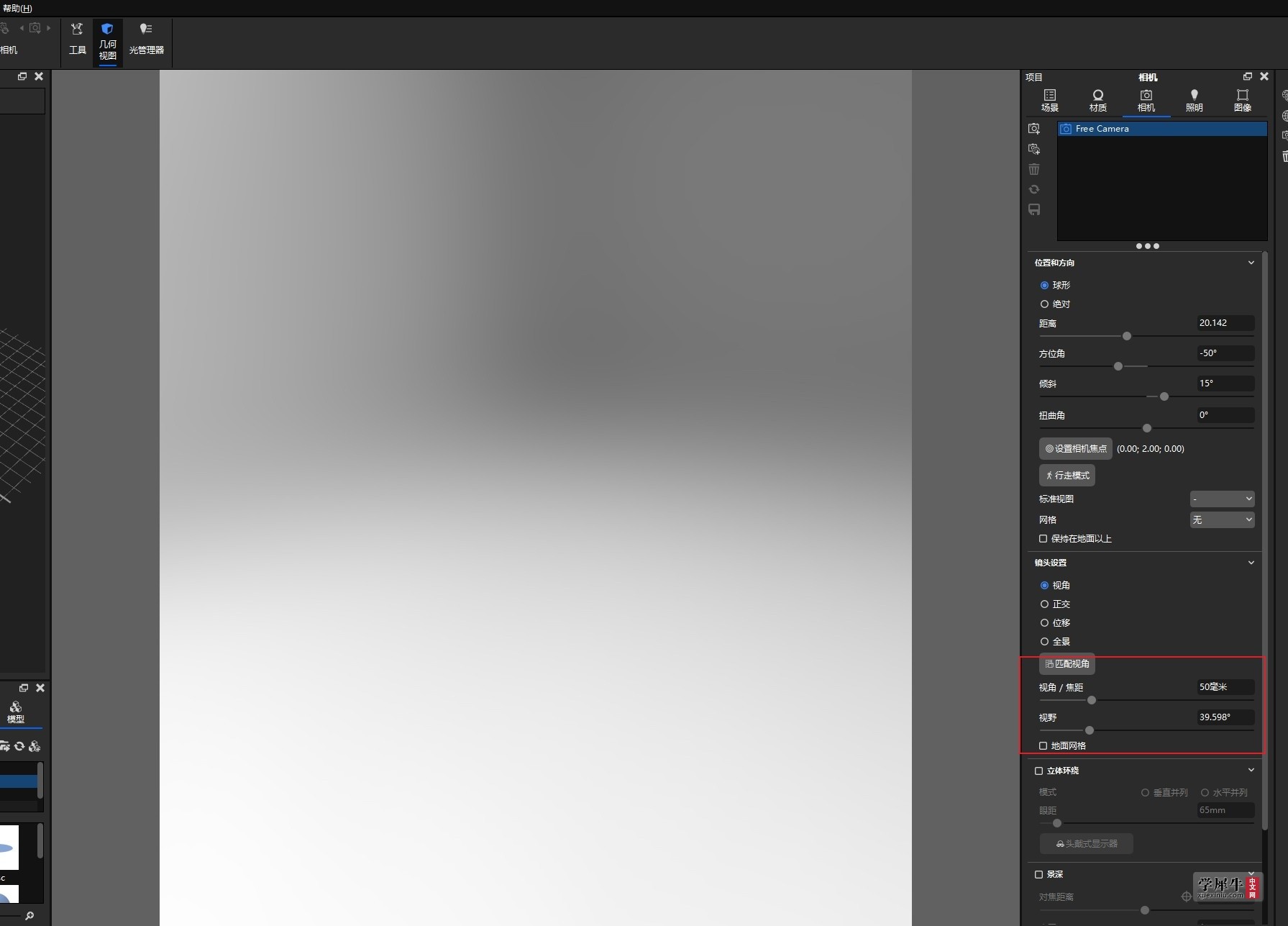Select the 全景 panorama radio button
The height and width of the screenshot is (926, 1288).
(x=1044, y=642)
